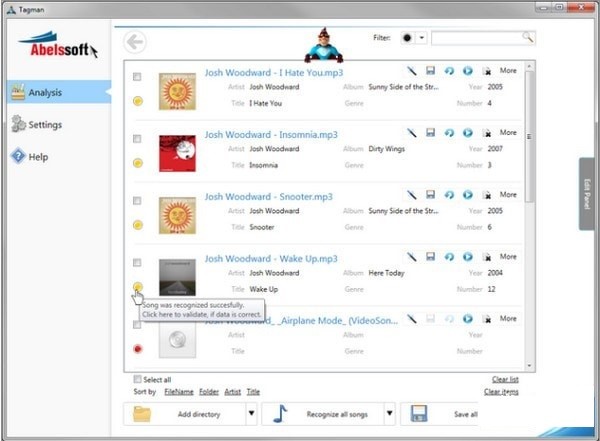Go back with the arrow button

point(135,42)
